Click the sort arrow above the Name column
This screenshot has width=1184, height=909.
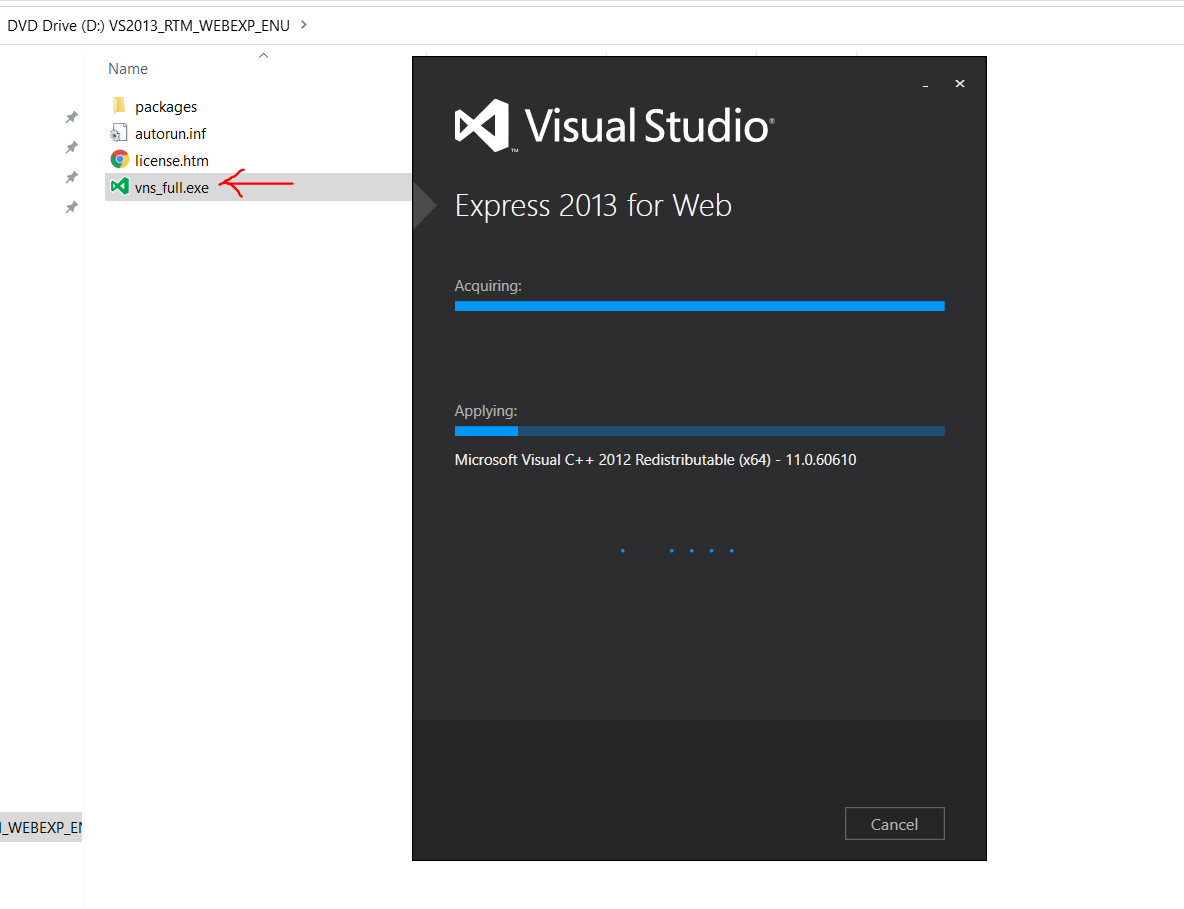[264, 55]
